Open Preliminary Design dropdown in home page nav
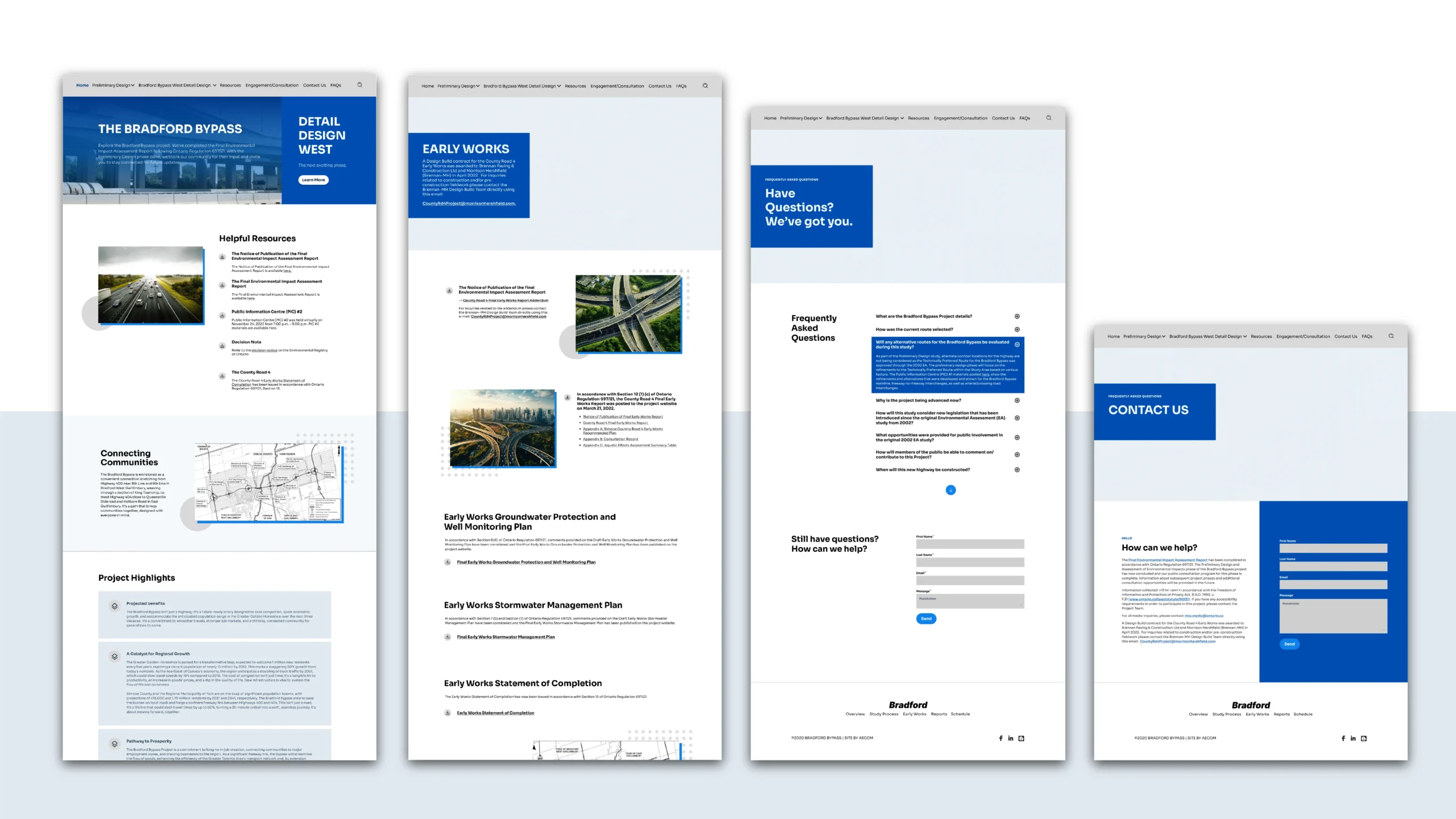1456x819 pixels. 113,85
